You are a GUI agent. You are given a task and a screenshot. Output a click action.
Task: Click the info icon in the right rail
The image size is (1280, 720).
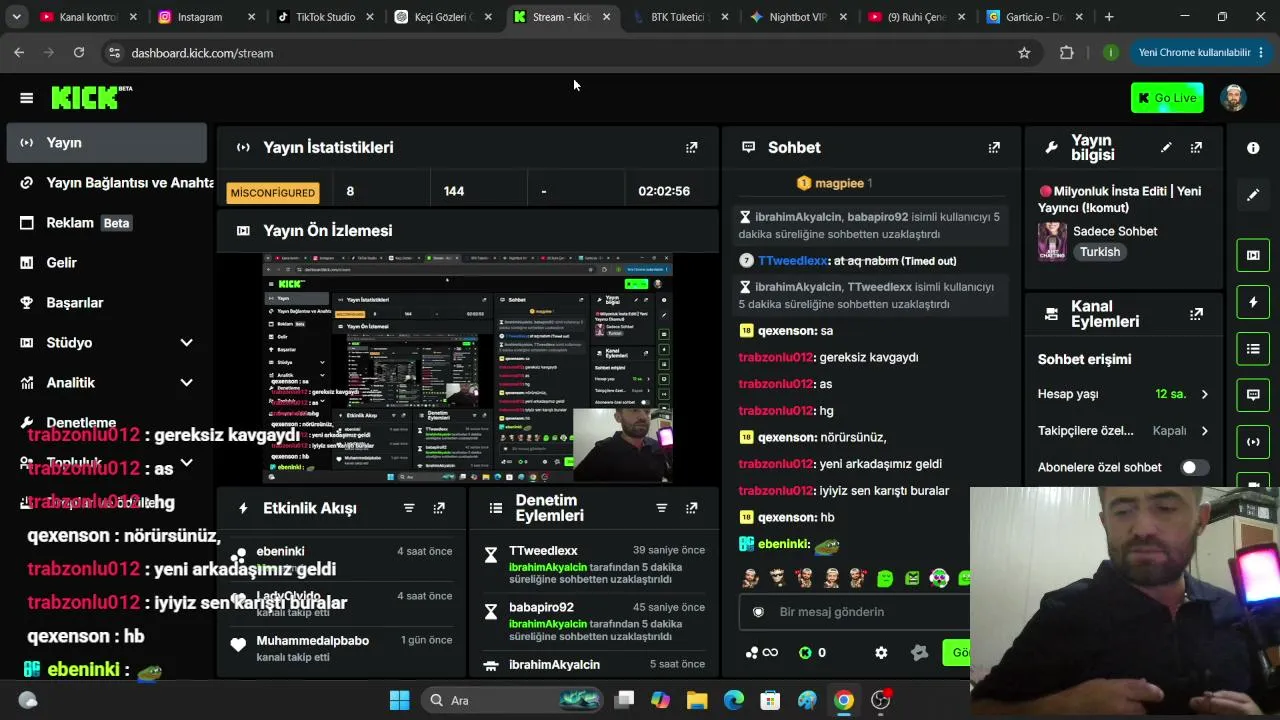(x=1253, y=148)
